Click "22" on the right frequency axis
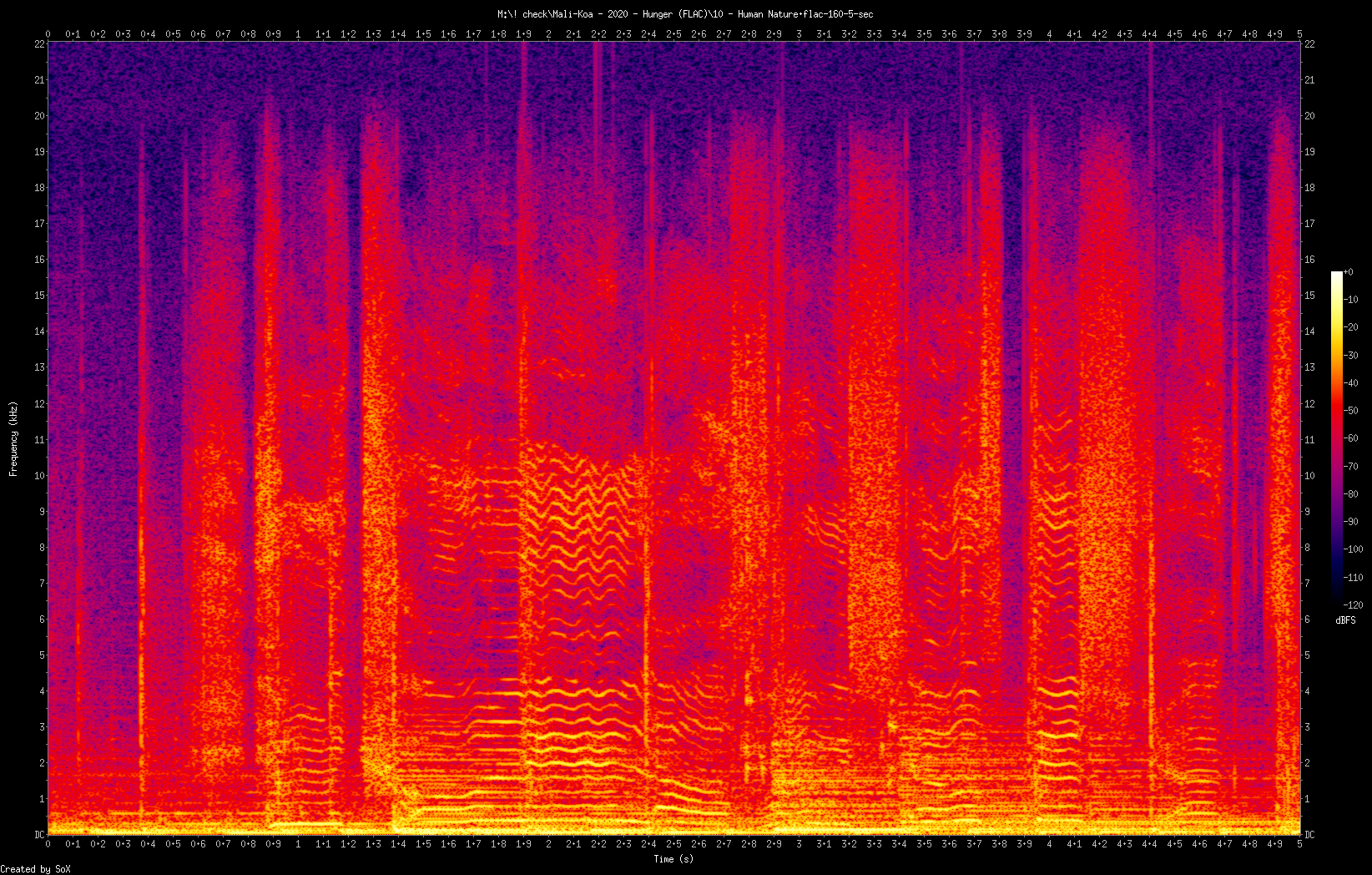The height and width of the screenshot is (875, 1372). coord(1309,44)
